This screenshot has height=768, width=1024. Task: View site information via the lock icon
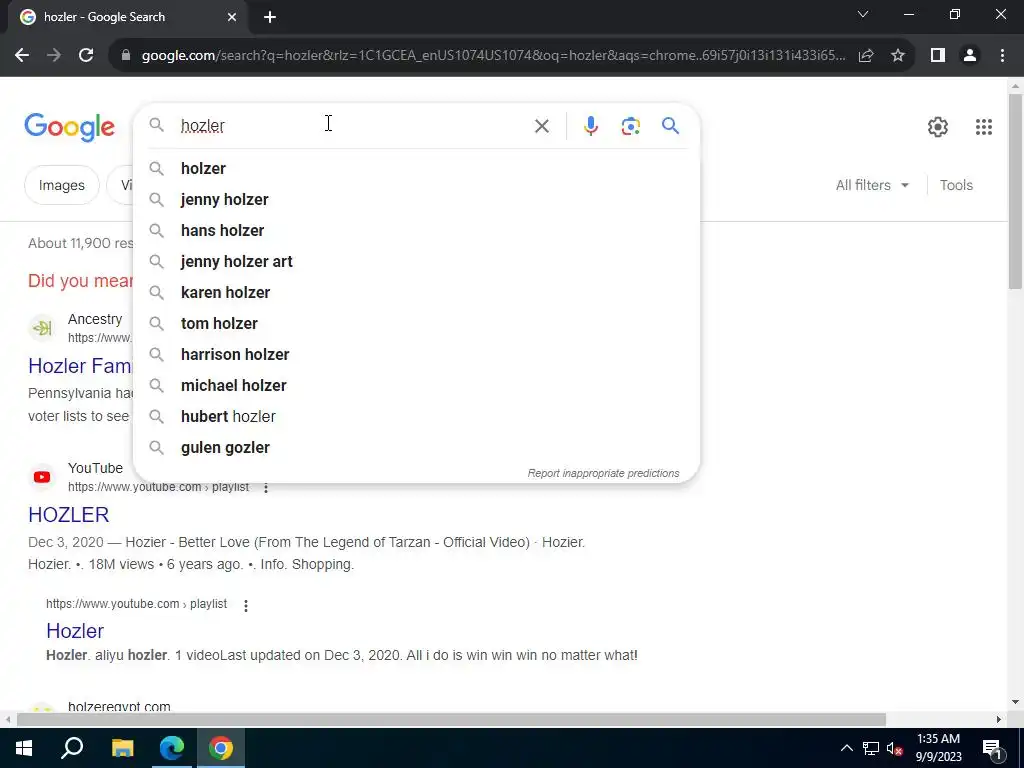tap(126, 56)
